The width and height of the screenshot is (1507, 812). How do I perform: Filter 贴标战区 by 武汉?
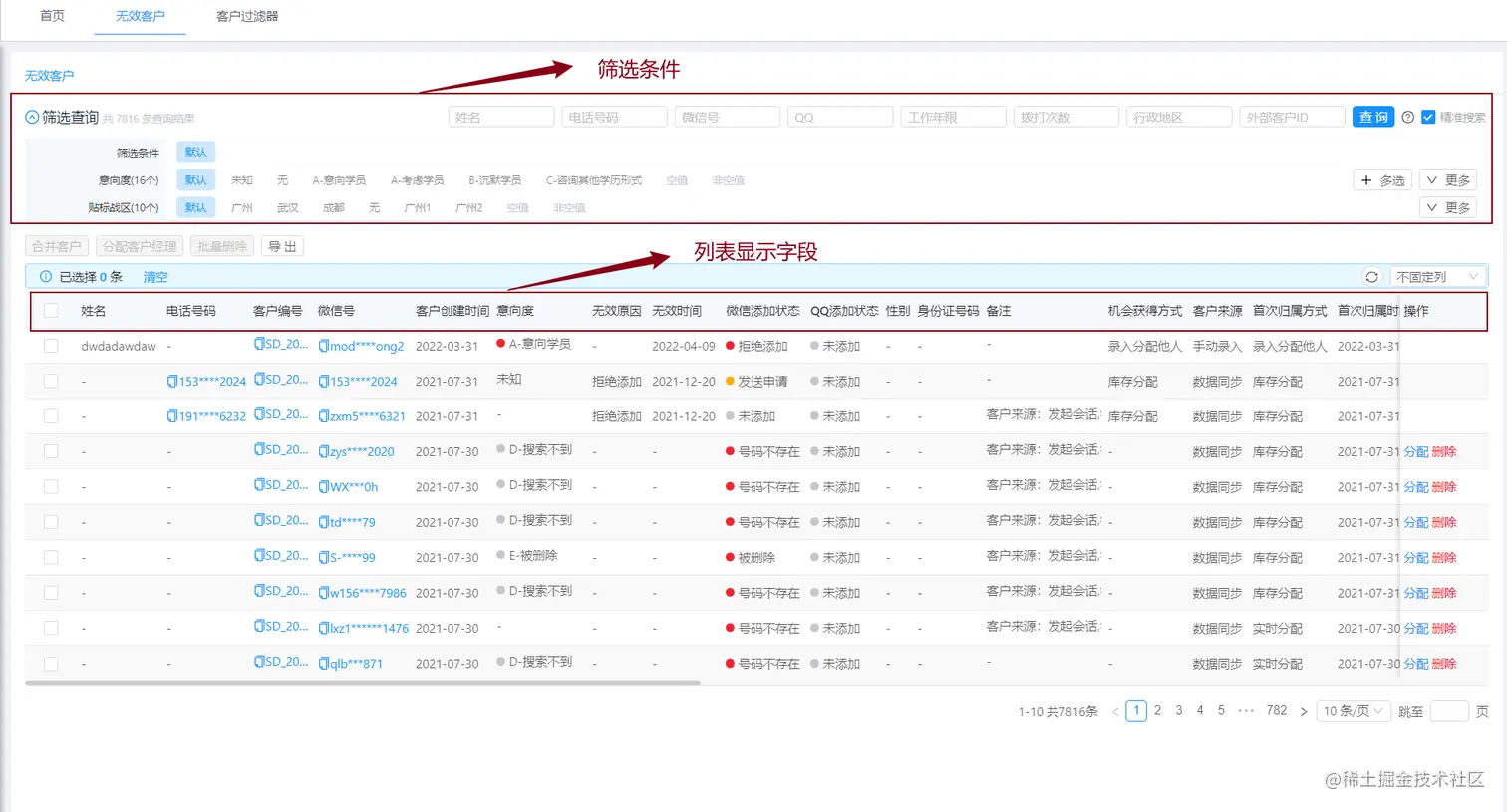288,208
